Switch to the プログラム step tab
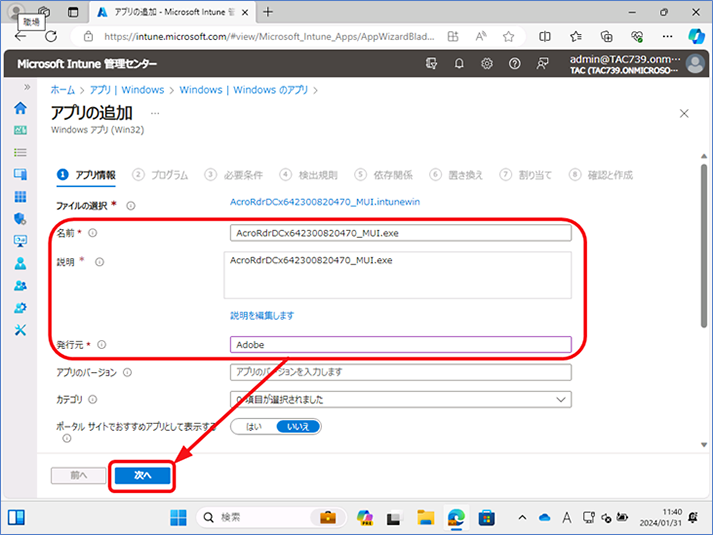 coord(160,175)
